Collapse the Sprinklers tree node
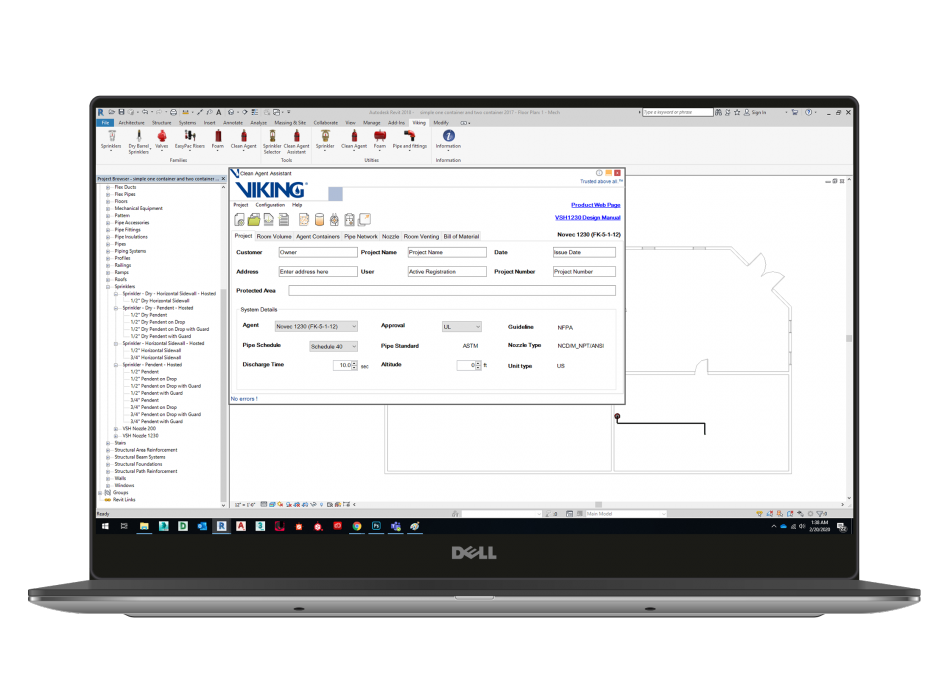 pos(108,286)
